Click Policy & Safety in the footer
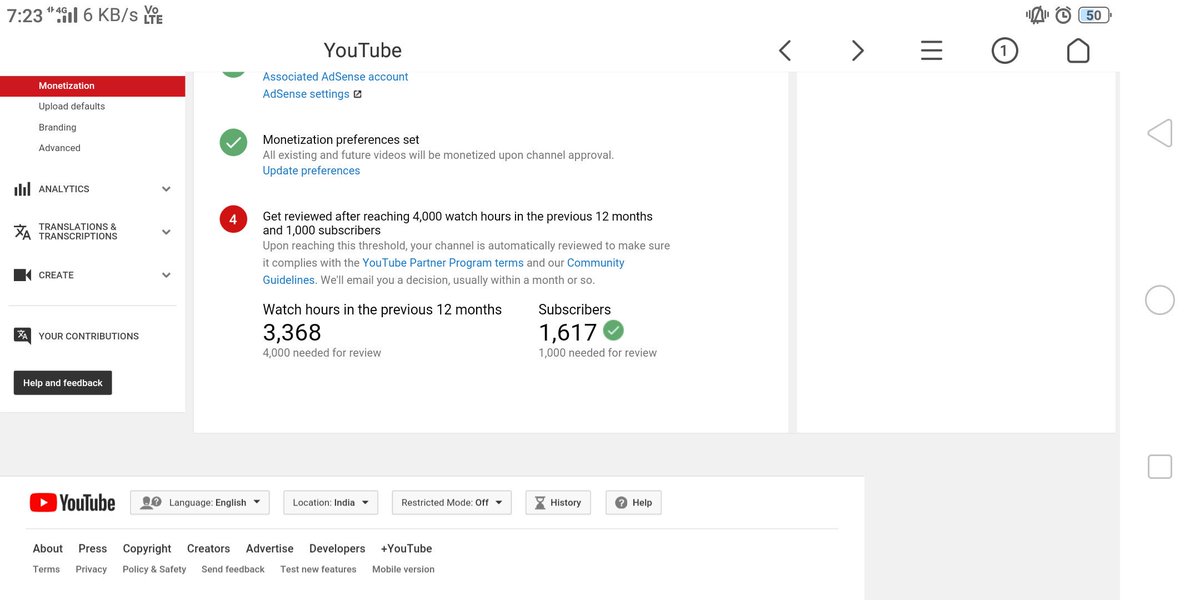1200x600 pixels. point(154,569)
